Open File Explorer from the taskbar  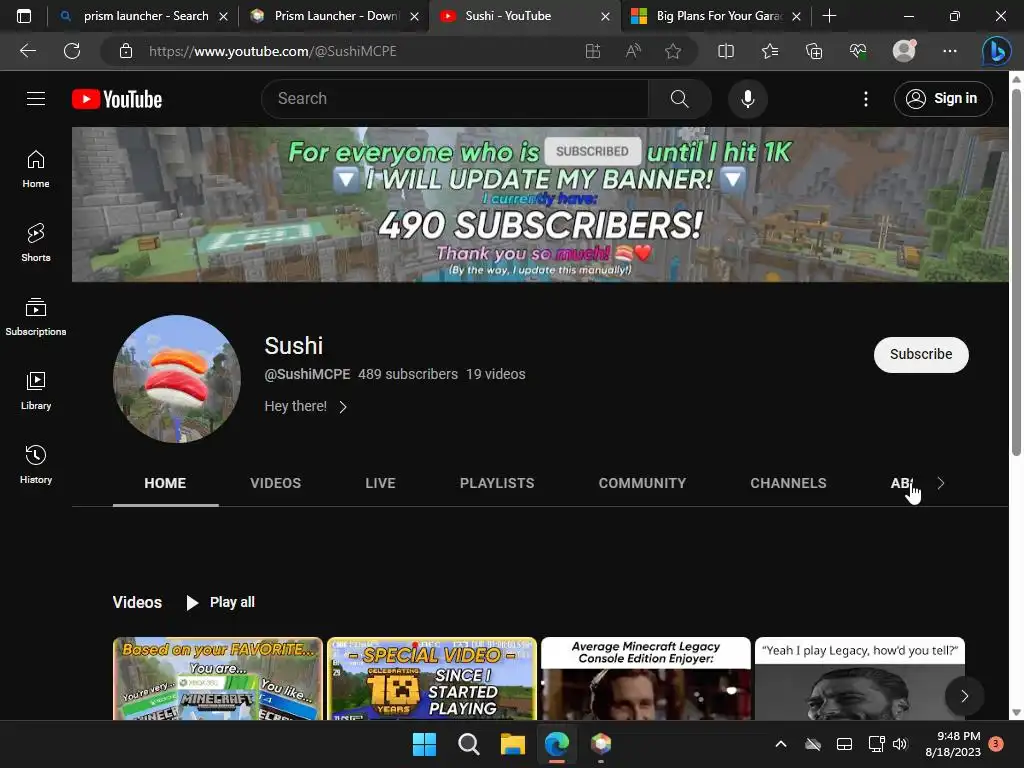(x=513, y=744)
